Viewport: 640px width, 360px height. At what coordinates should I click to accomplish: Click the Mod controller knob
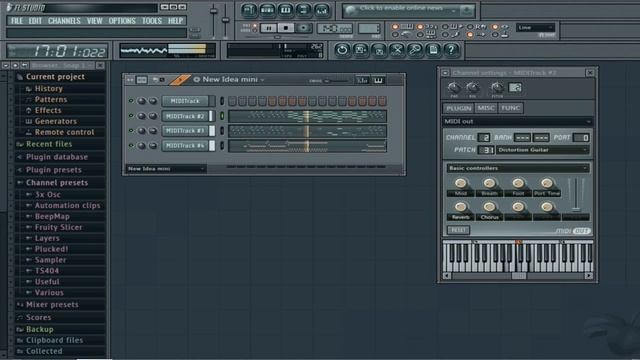[x=460, y=183]
